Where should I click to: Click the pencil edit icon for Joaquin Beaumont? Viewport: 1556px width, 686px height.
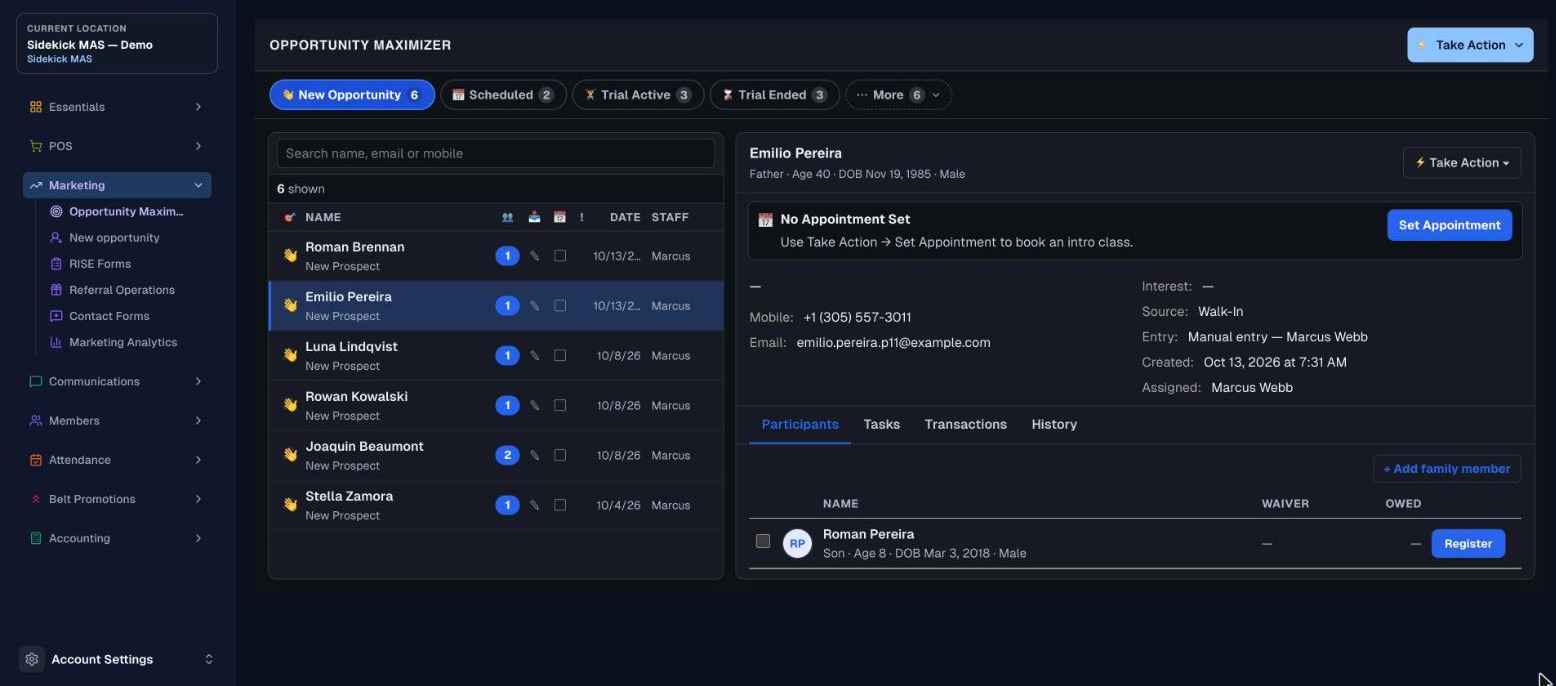point(534,455)
